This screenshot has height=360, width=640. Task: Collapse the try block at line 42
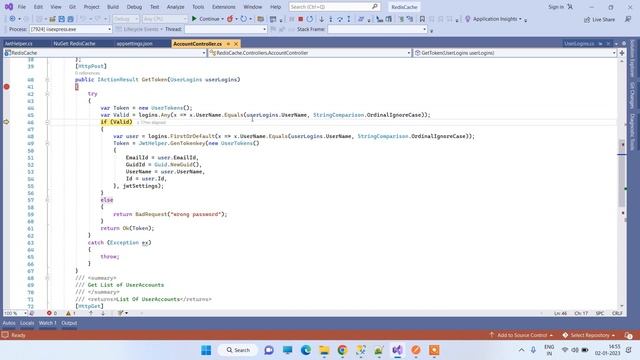coord(47,94)
